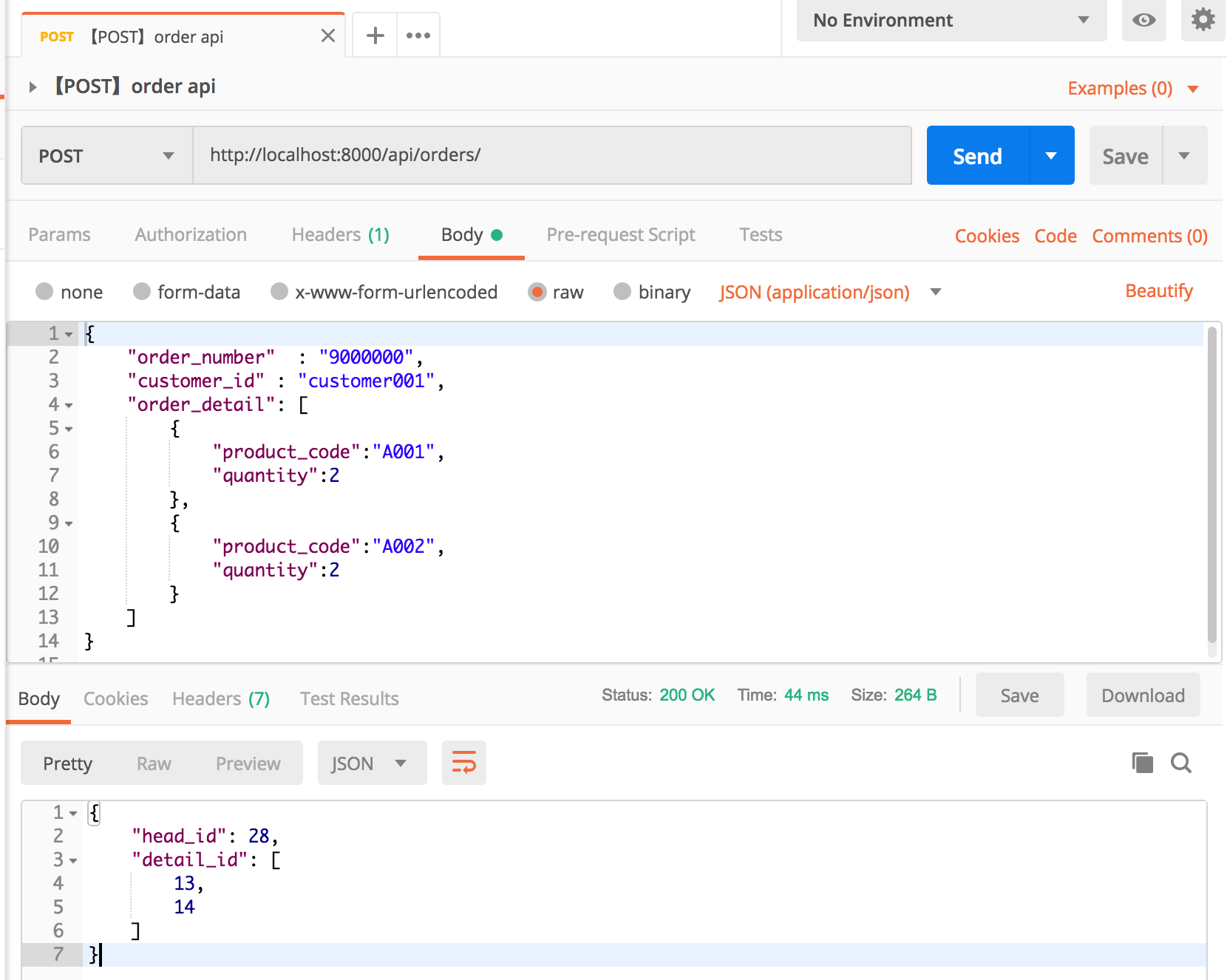Copy response body to clipboard
This screenshot has width=1227, height=980.
(x=1142, y=763)
